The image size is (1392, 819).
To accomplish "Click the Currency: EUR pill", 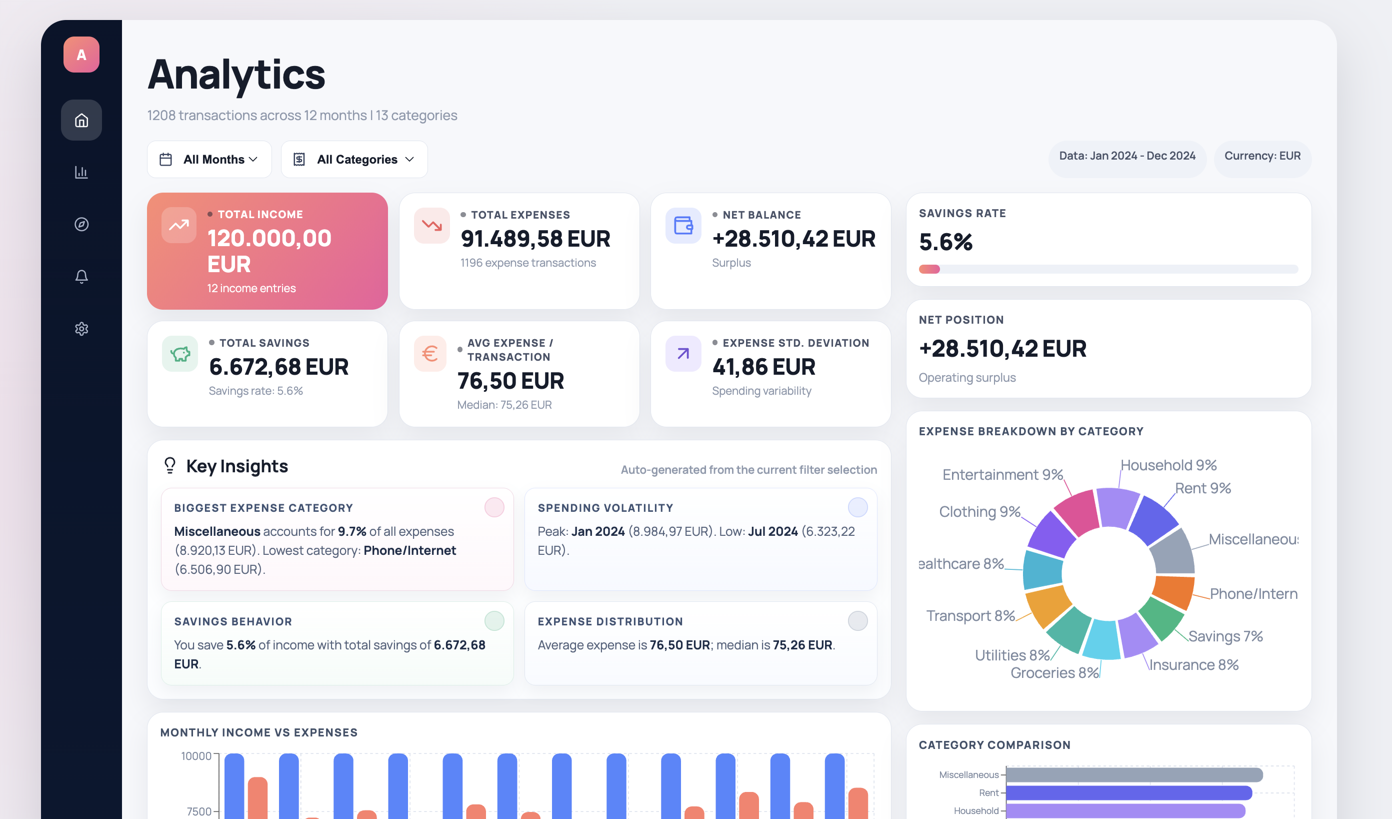I will (x=1262, y=156).
